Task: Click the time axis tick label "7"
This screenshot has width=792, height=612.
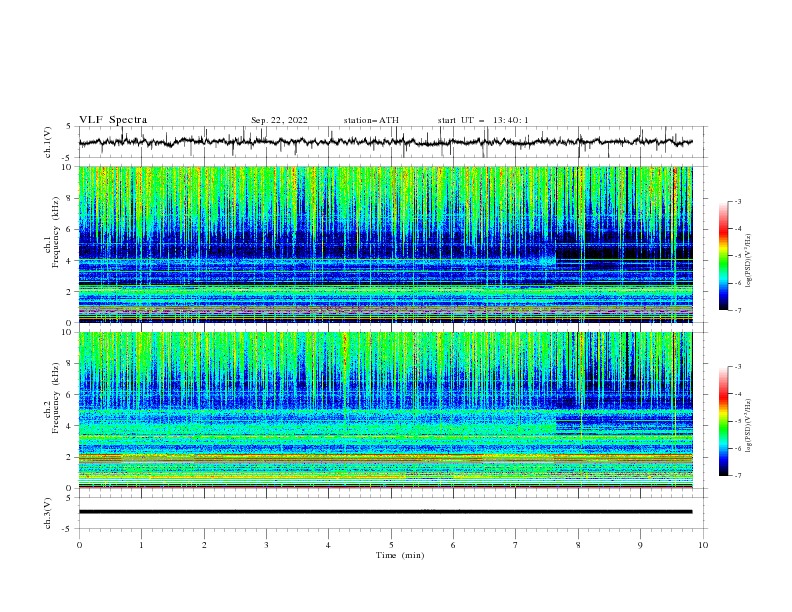Action: tap(516, 545)
